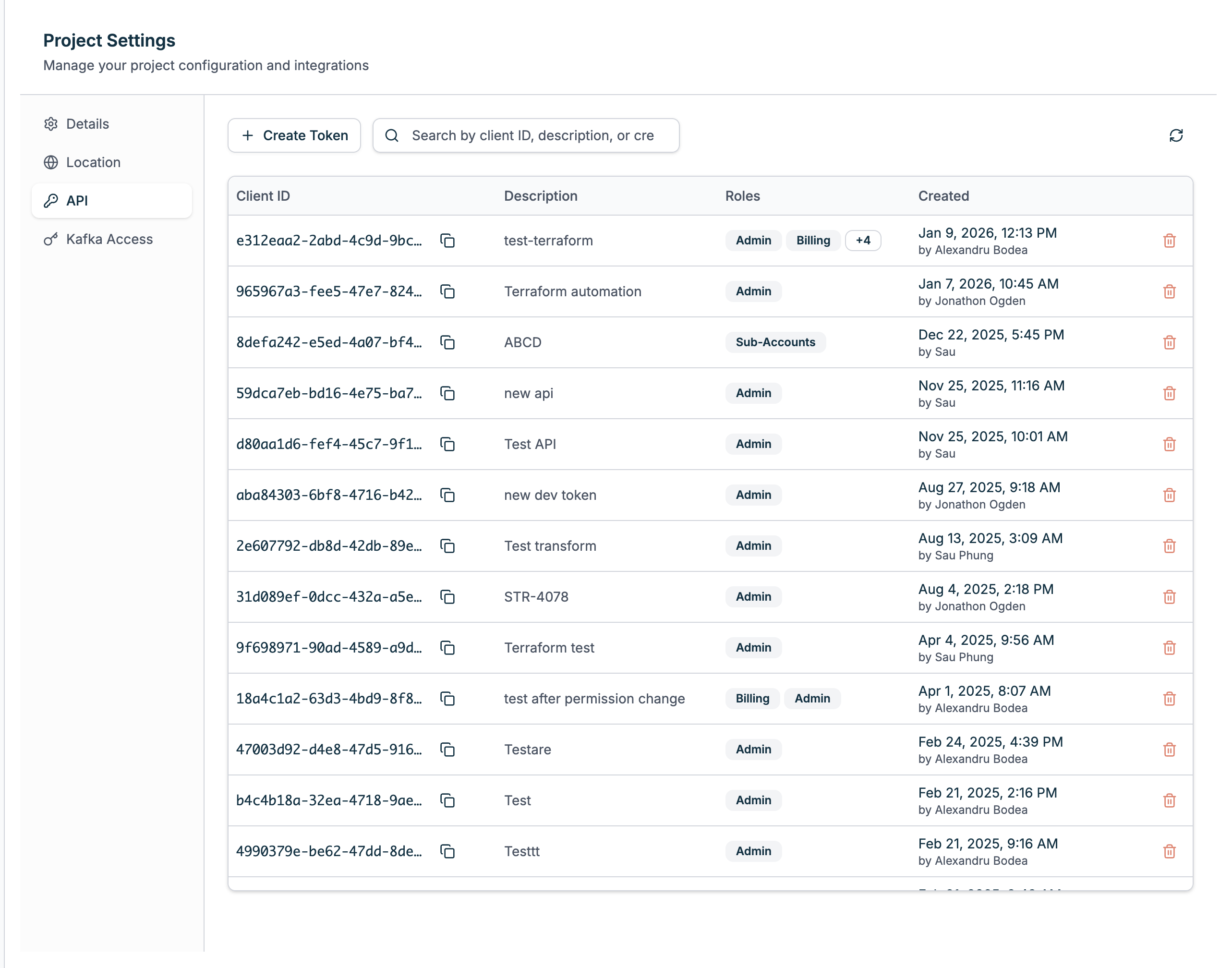Viewport: 1232px width, 968px height.
Task: Click the globe icon beside Location
Action: pos(51,162)
